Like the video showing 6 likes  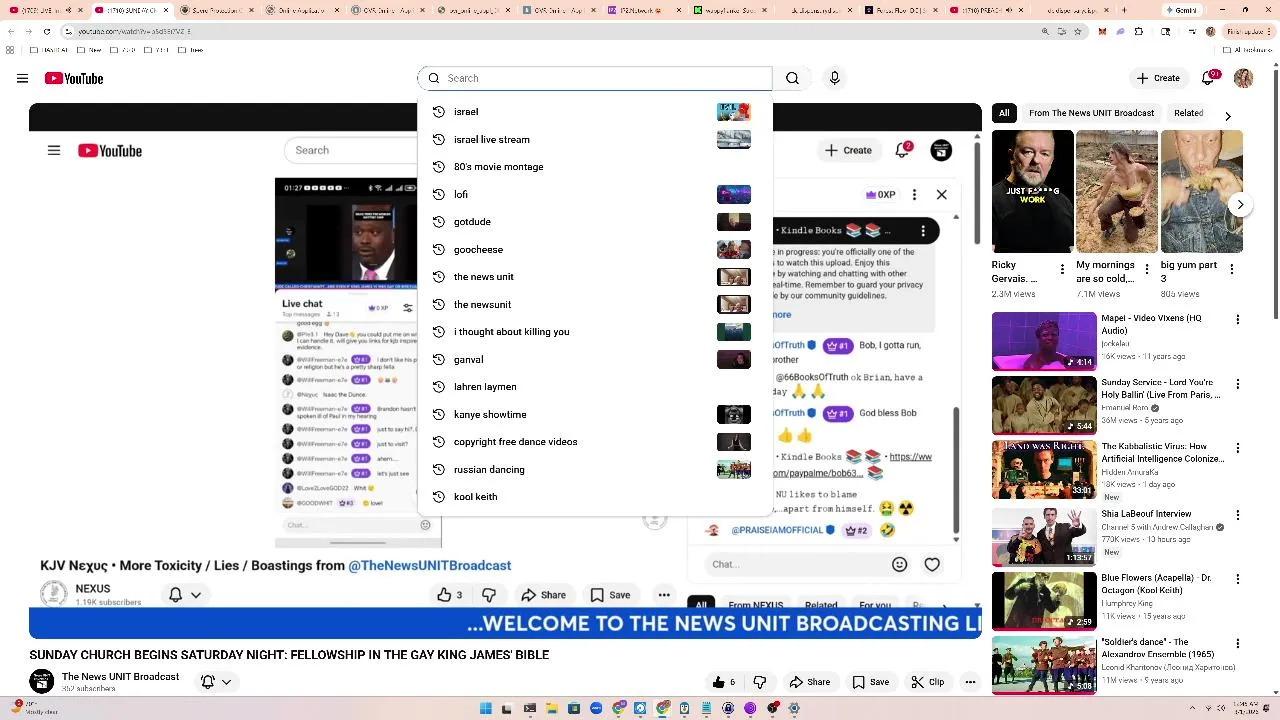pyautogui.click(x=724, y=682)
